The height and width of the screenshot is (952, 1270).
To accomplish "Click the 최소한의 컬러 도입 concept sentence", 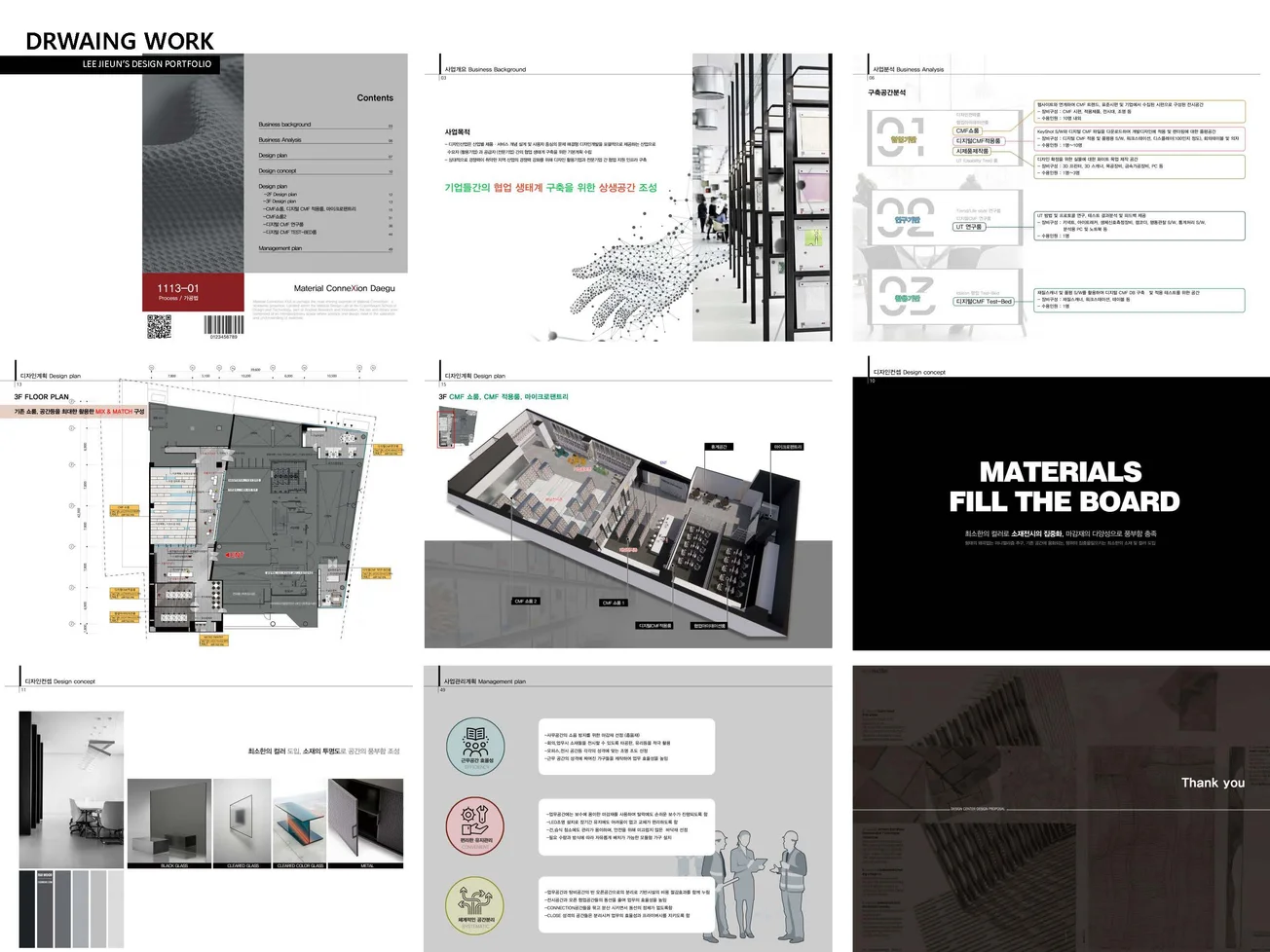I will [323, 751].
